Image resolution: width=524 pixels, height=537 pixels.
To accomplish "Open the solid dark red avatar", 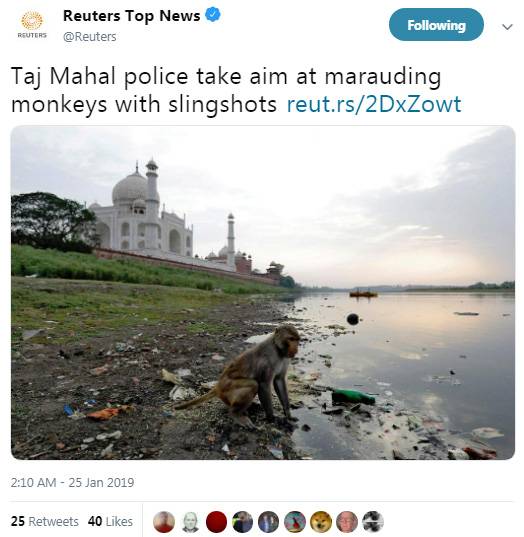I will (216, 522).
